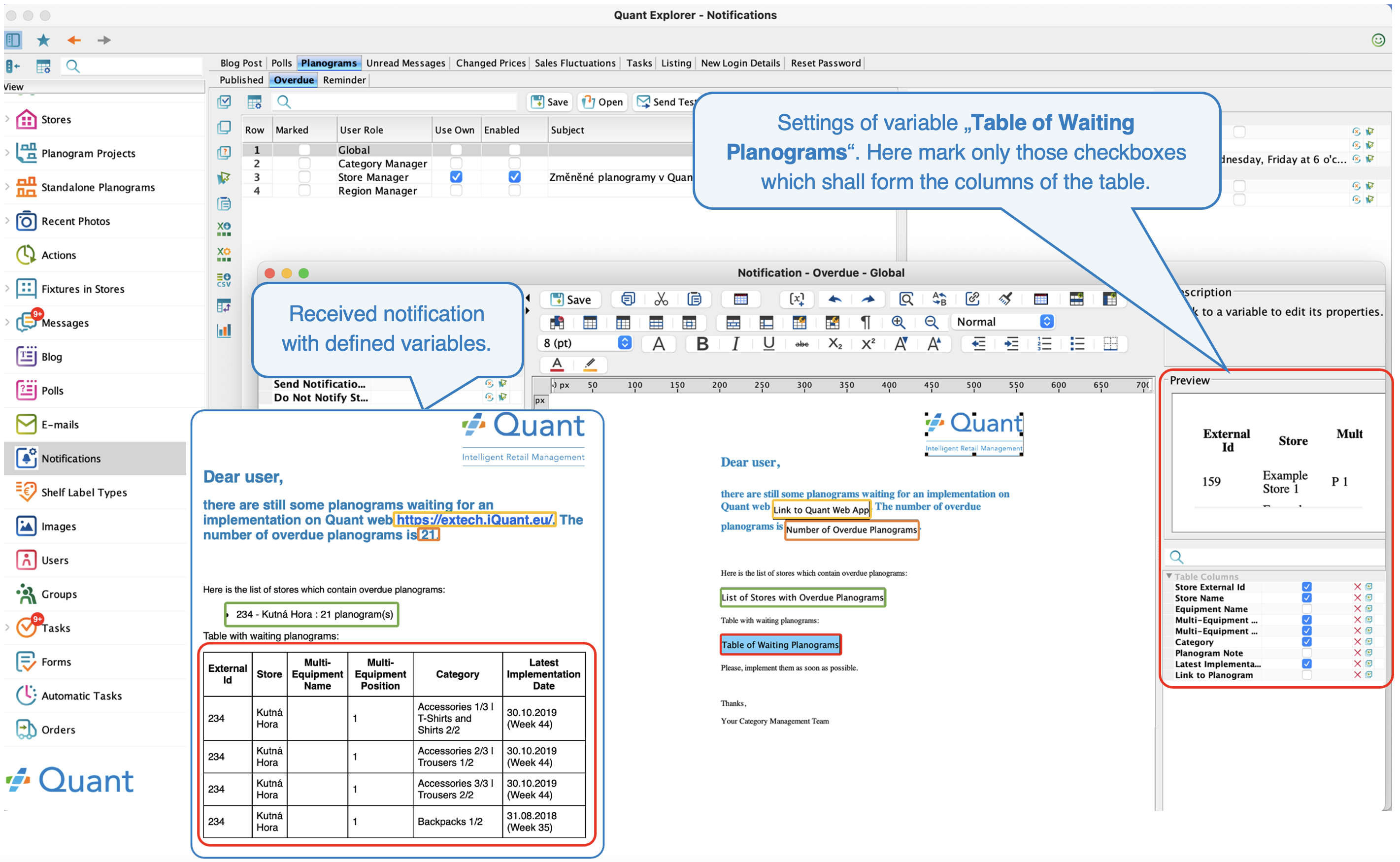1400x862 pixels.
Task: Select the Reminder sub-tab
Action: pyautogui.click(x=344, y=80)
